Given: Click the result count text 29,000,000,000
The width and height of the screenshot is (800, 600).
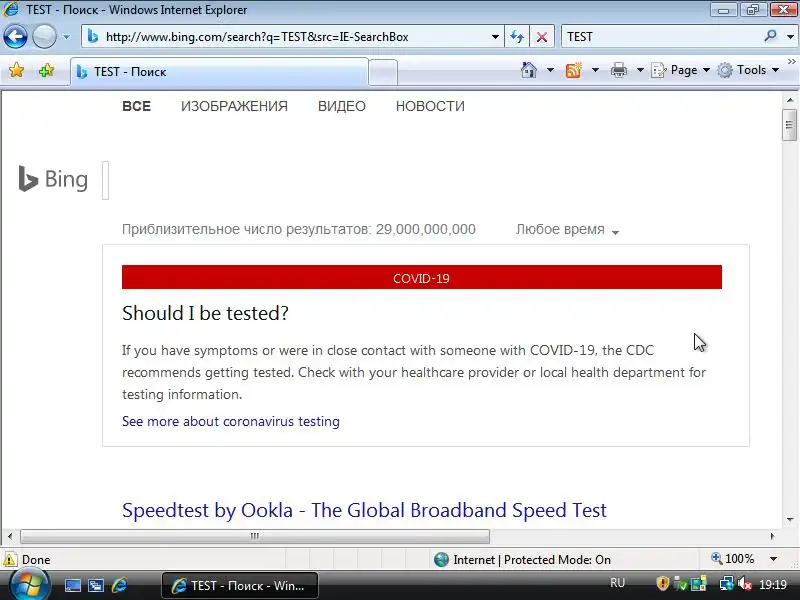Looking at the screenshot, I should (x=426, y=230).
